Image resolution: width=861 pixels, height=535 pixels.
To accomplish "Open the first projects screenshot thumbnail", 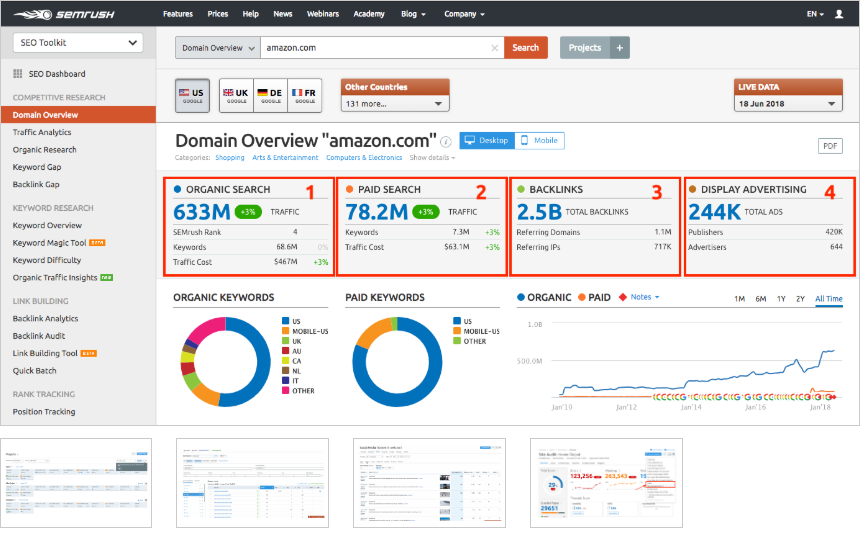I will click(x=76, y=483).
